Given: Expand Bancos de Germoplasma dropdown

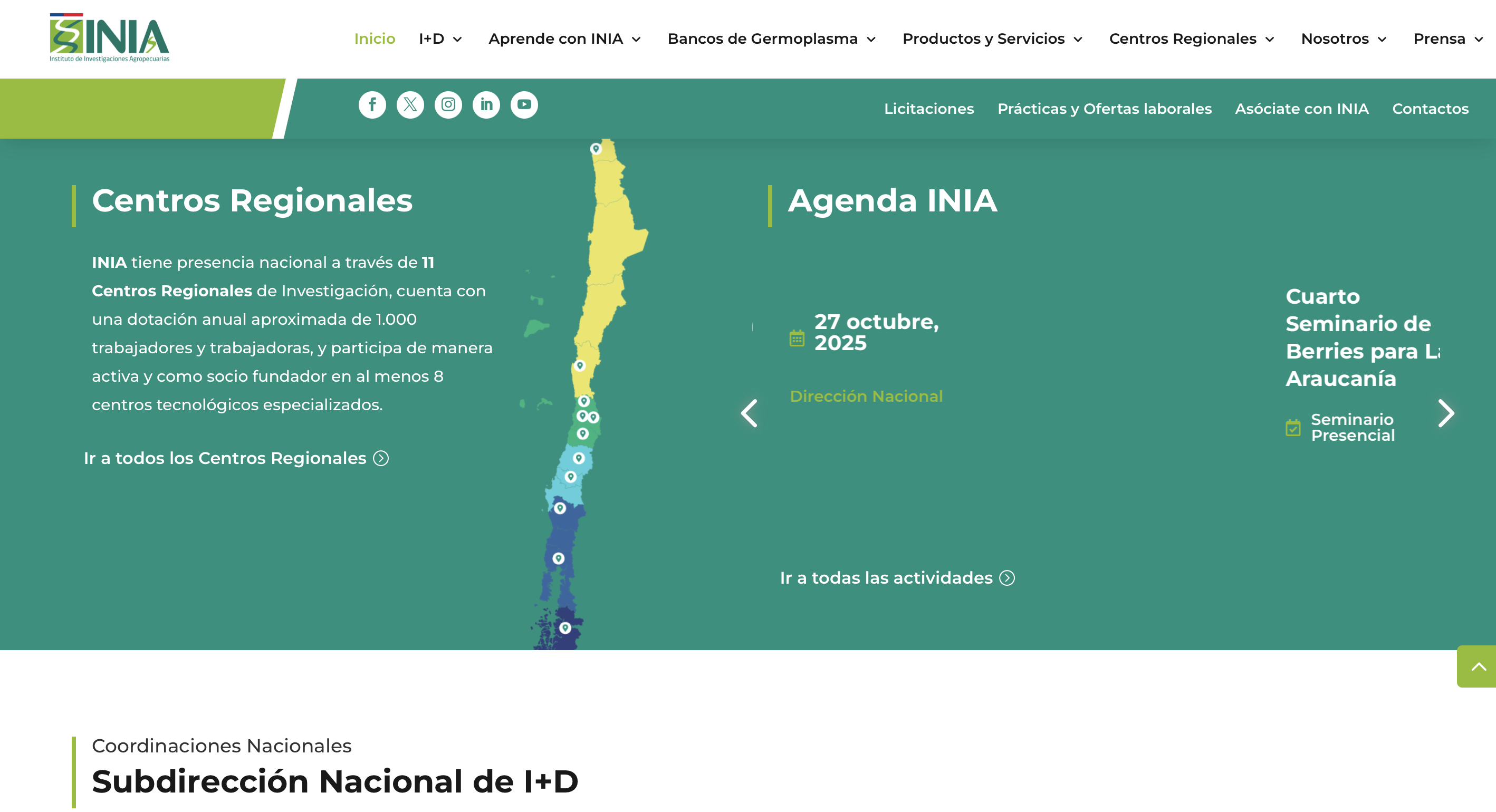Looking at the screenshot, I should tap(771, 39).
